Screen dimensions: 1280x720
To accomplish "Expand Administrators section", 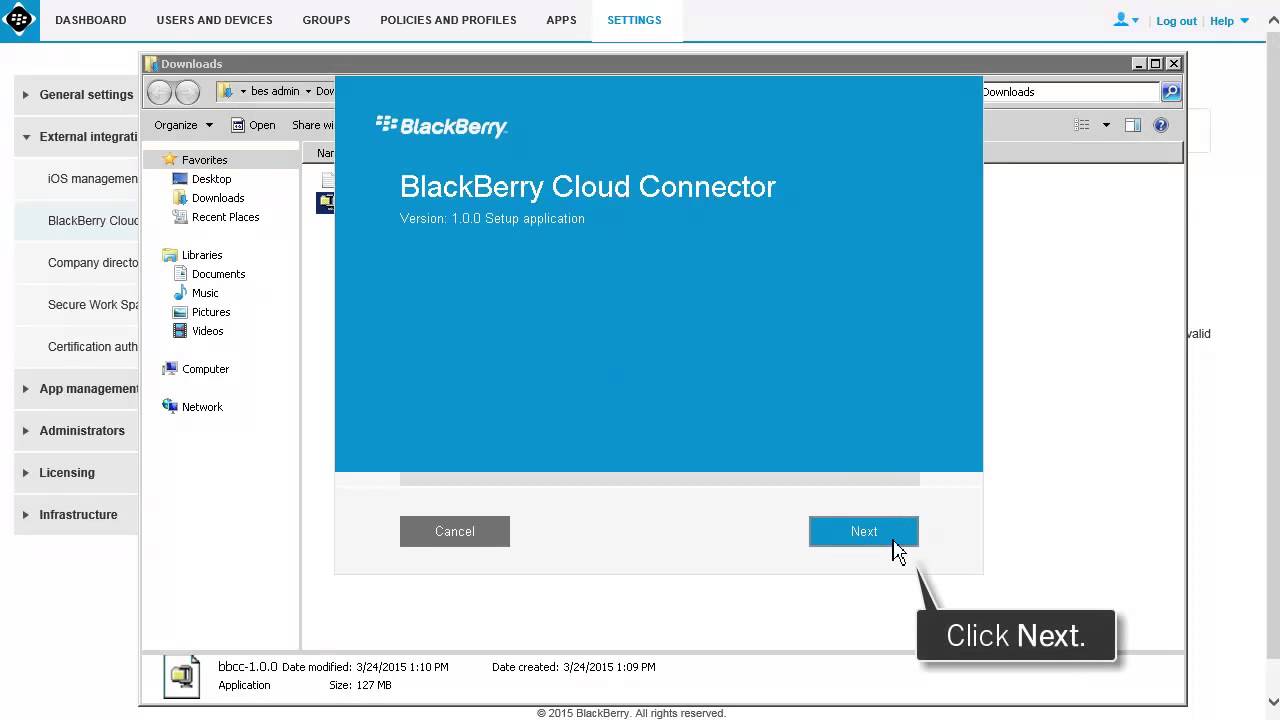I will coord(77,431).
